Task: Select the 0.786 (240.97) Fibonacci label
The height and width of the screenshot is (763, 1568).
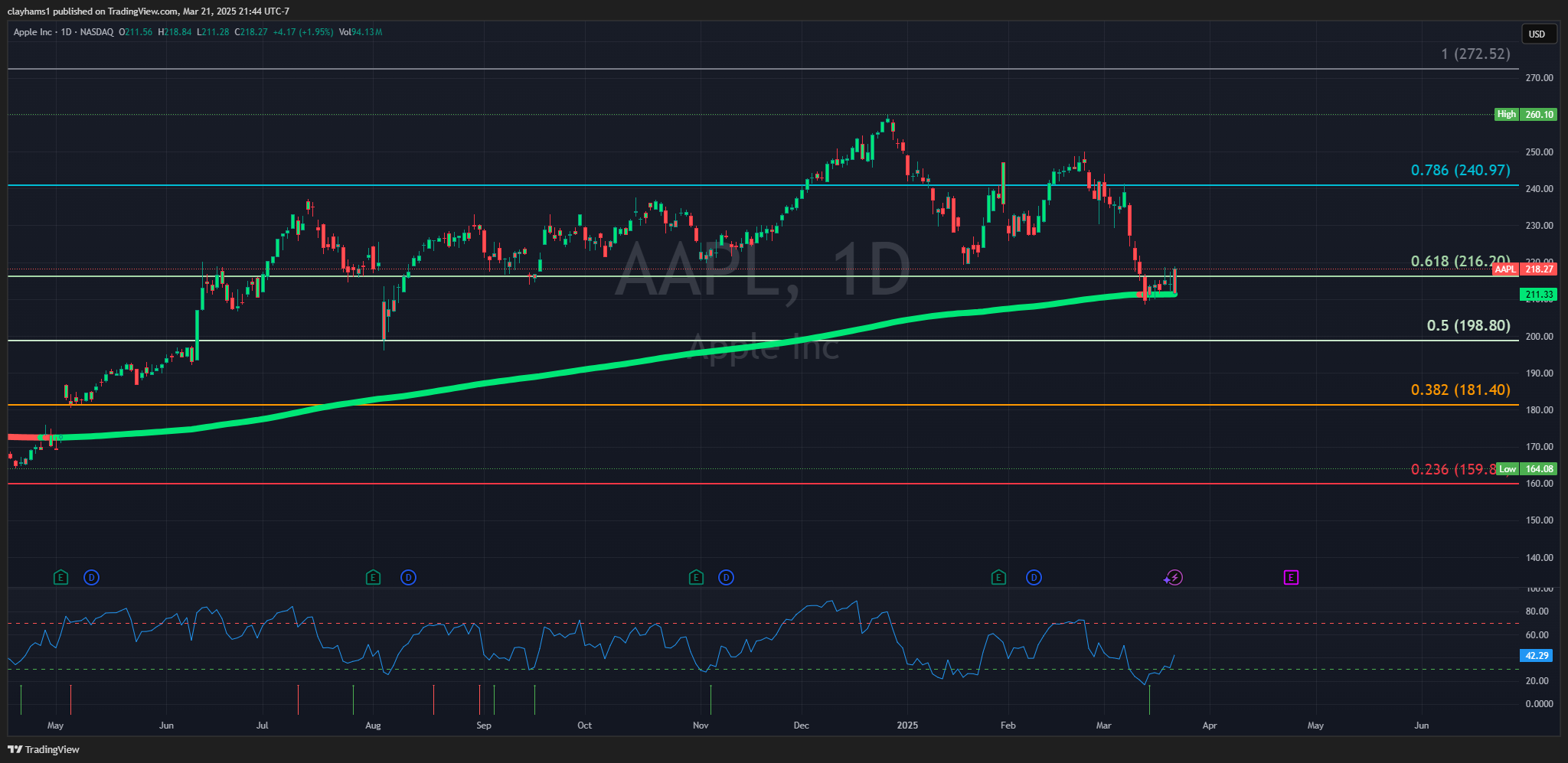Action: click(x=1461, y=170)
